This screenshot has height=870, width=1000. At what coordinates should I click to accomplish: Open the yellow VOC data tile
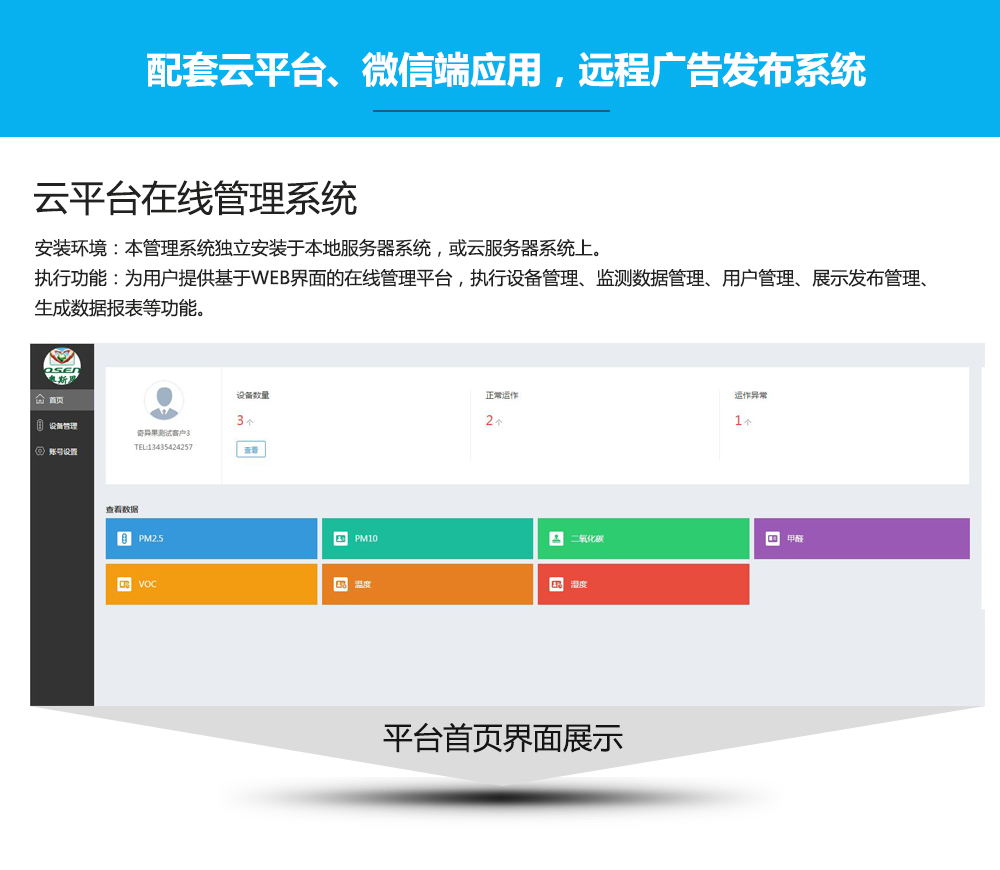(211, 584)
